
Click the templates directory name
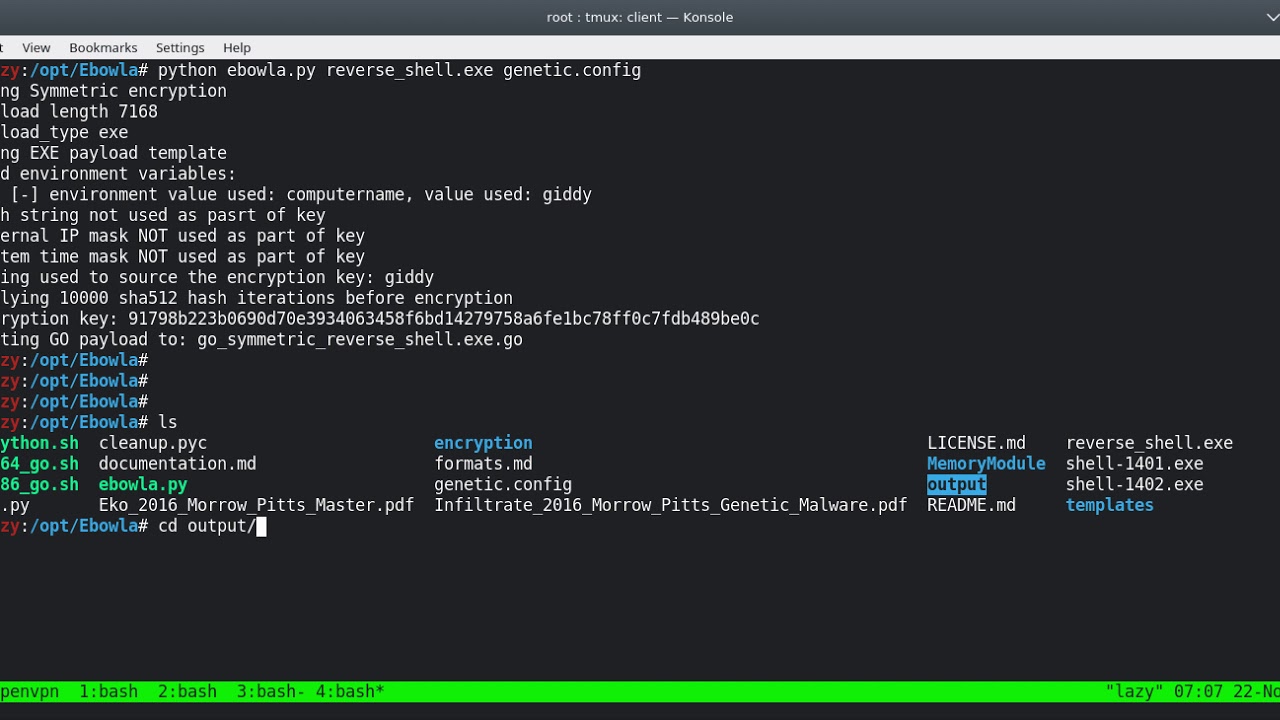(1109, 505)
